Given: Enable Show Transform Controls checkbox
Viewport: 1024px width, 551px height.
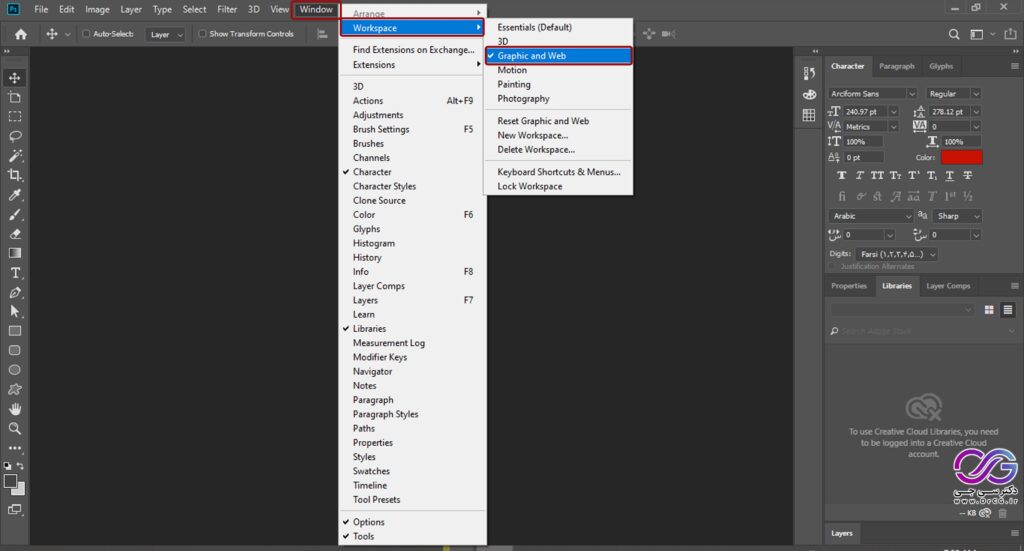Looking at the screenshot, I should point(202,34).
